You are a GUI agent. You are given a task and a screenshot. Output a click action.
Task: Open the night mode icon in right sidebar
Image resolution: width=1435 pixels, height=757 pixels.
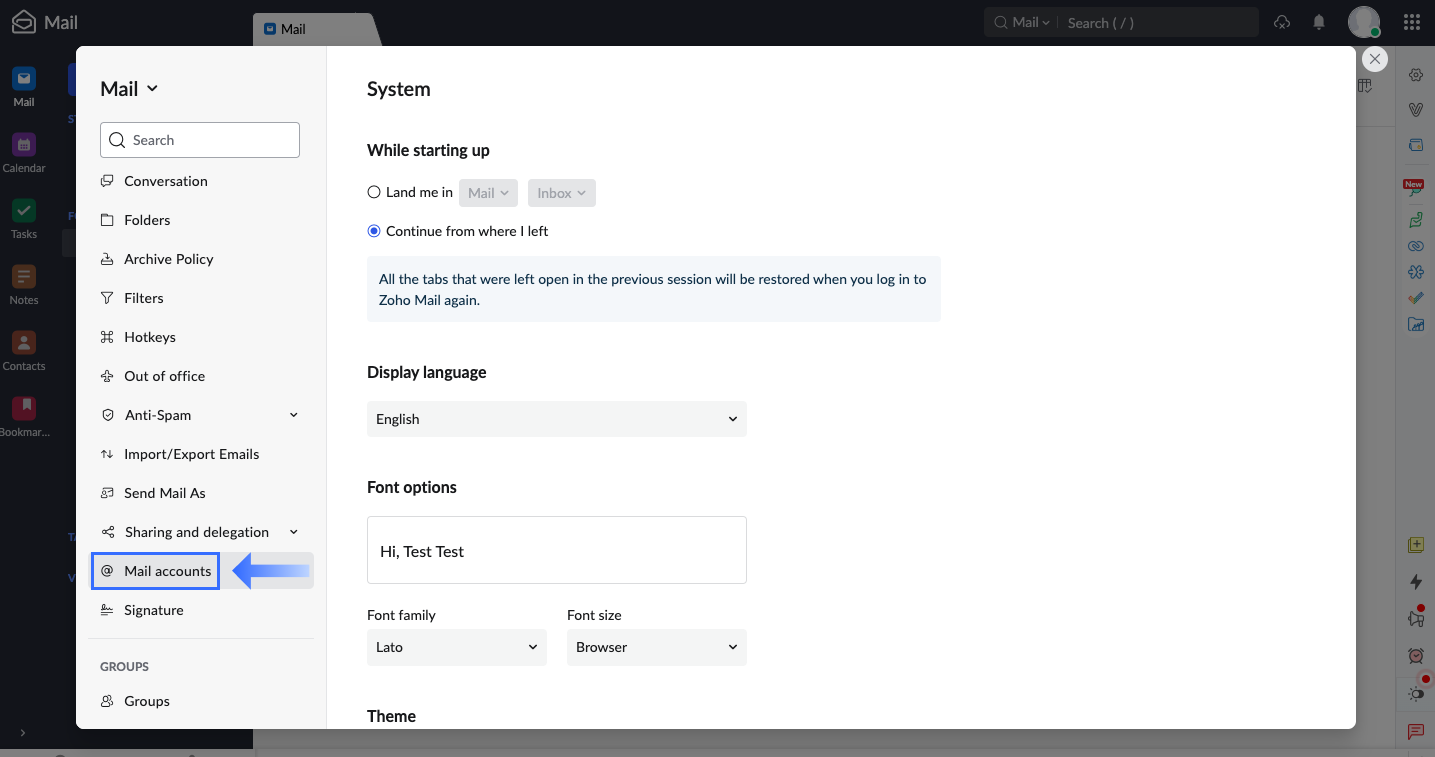[1415, 693]
